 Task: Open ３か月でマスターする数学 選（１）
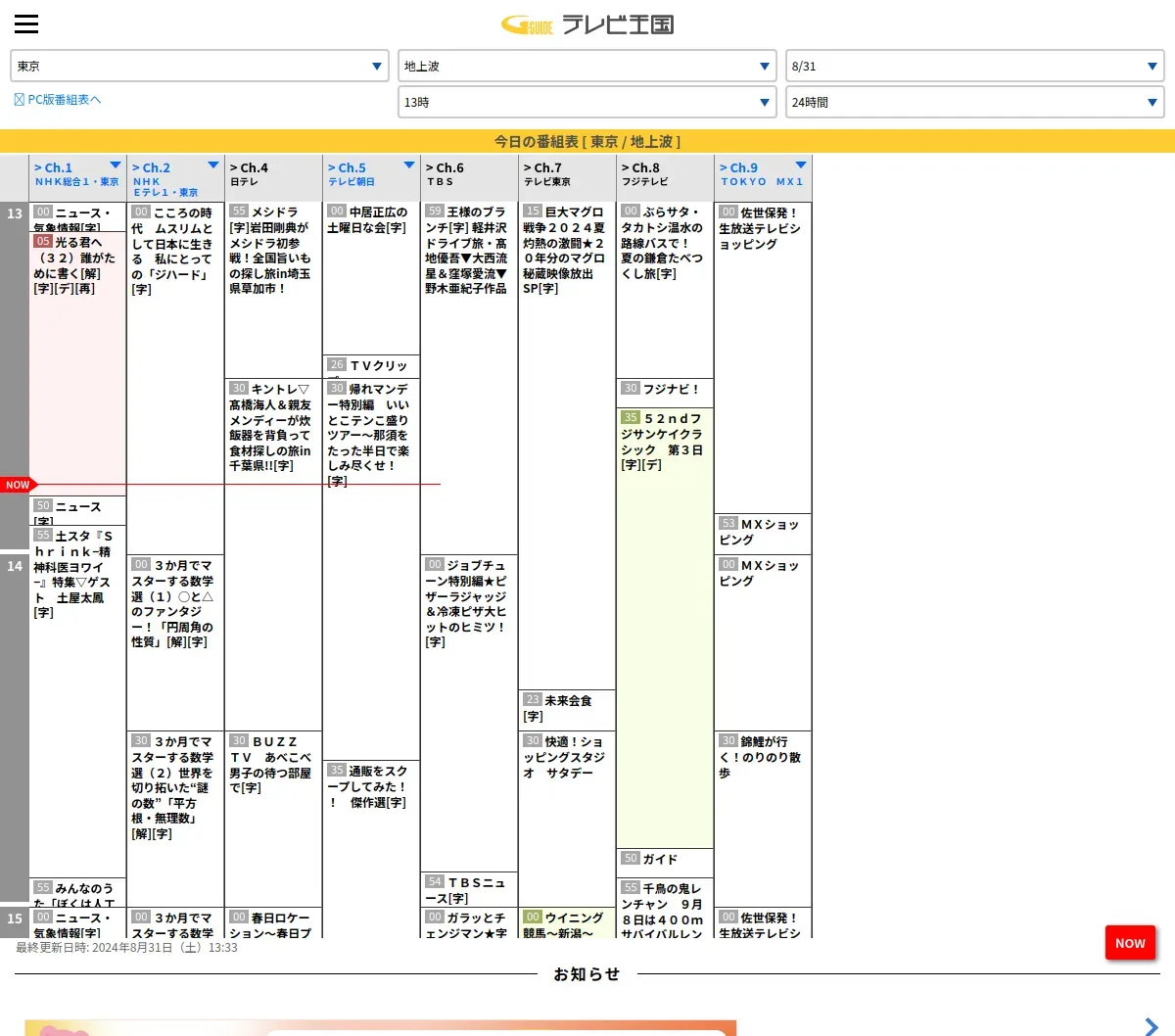point(175,642)
